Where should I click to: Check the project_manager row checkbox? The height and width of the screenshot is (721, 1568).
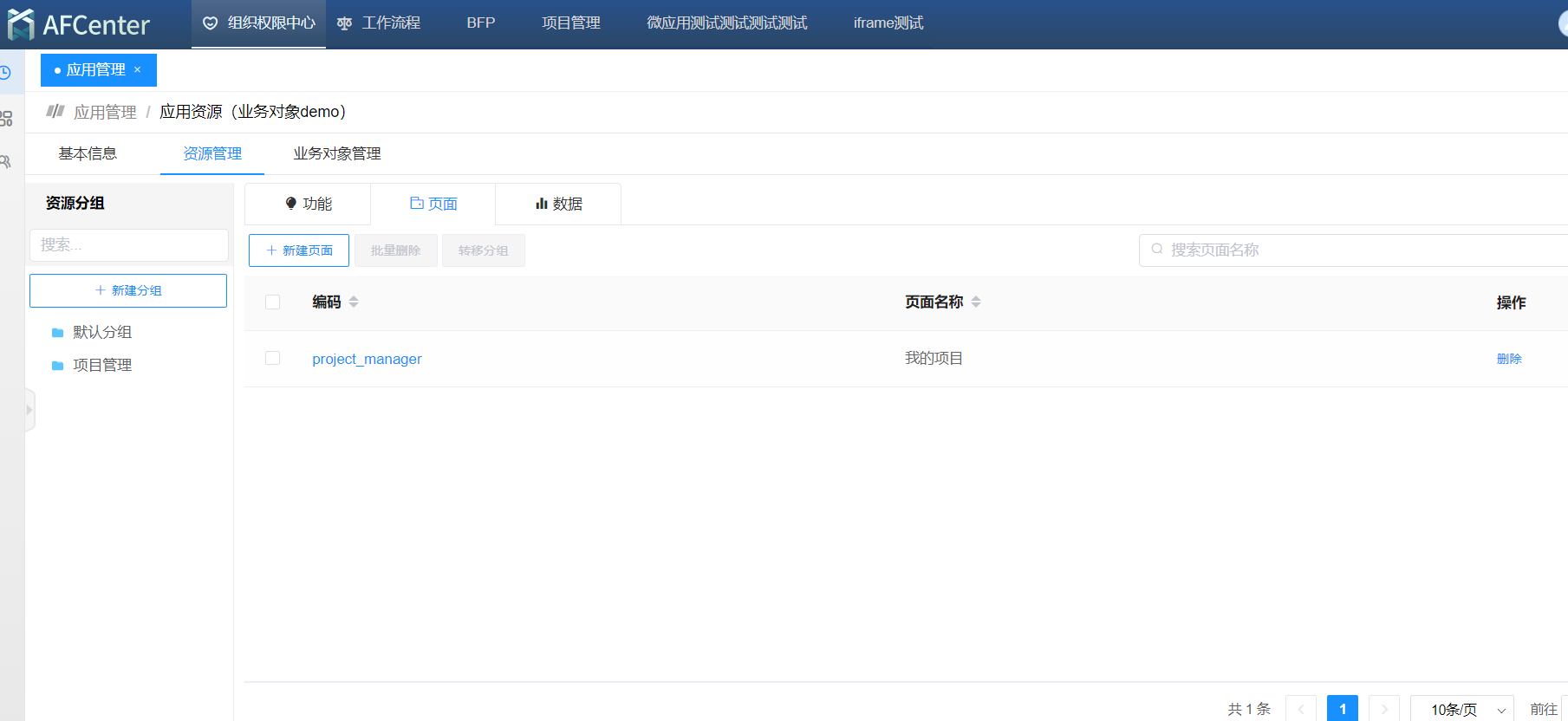tap(272, 359)
